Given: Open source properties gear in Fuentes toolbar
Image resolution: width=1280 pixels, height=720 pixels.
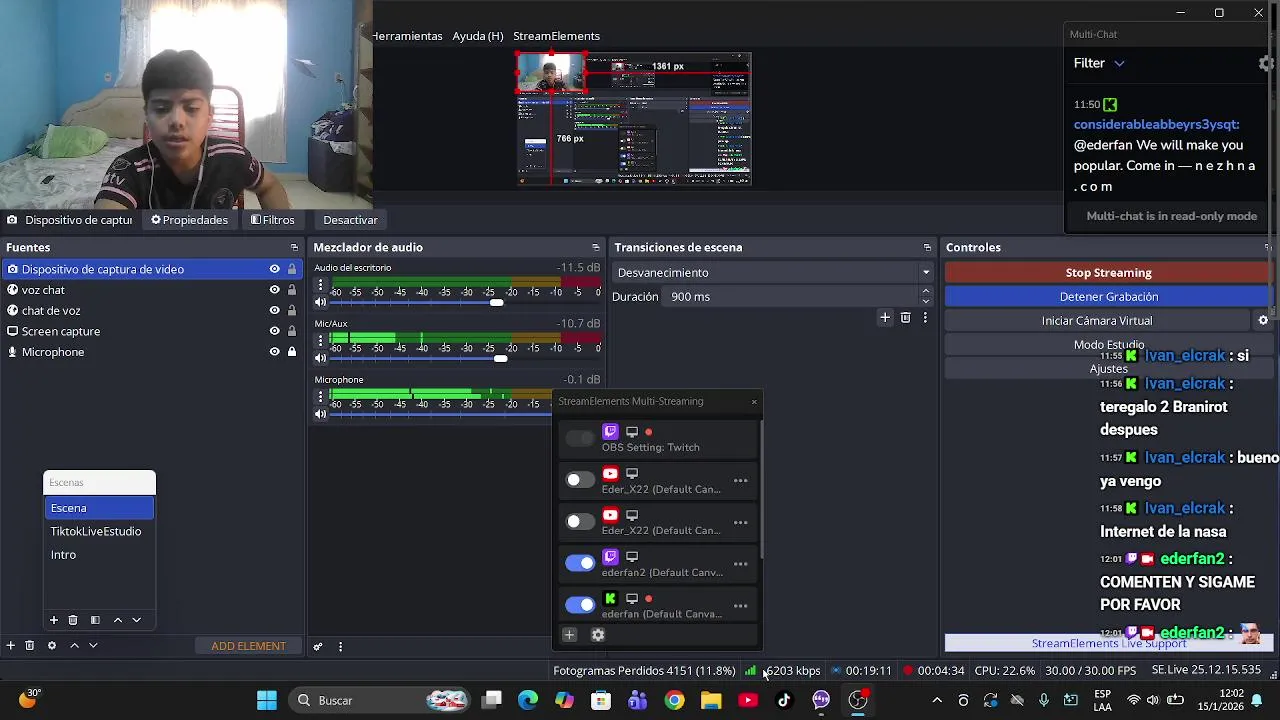Looking at the screenshot, I should pos(52,646).
